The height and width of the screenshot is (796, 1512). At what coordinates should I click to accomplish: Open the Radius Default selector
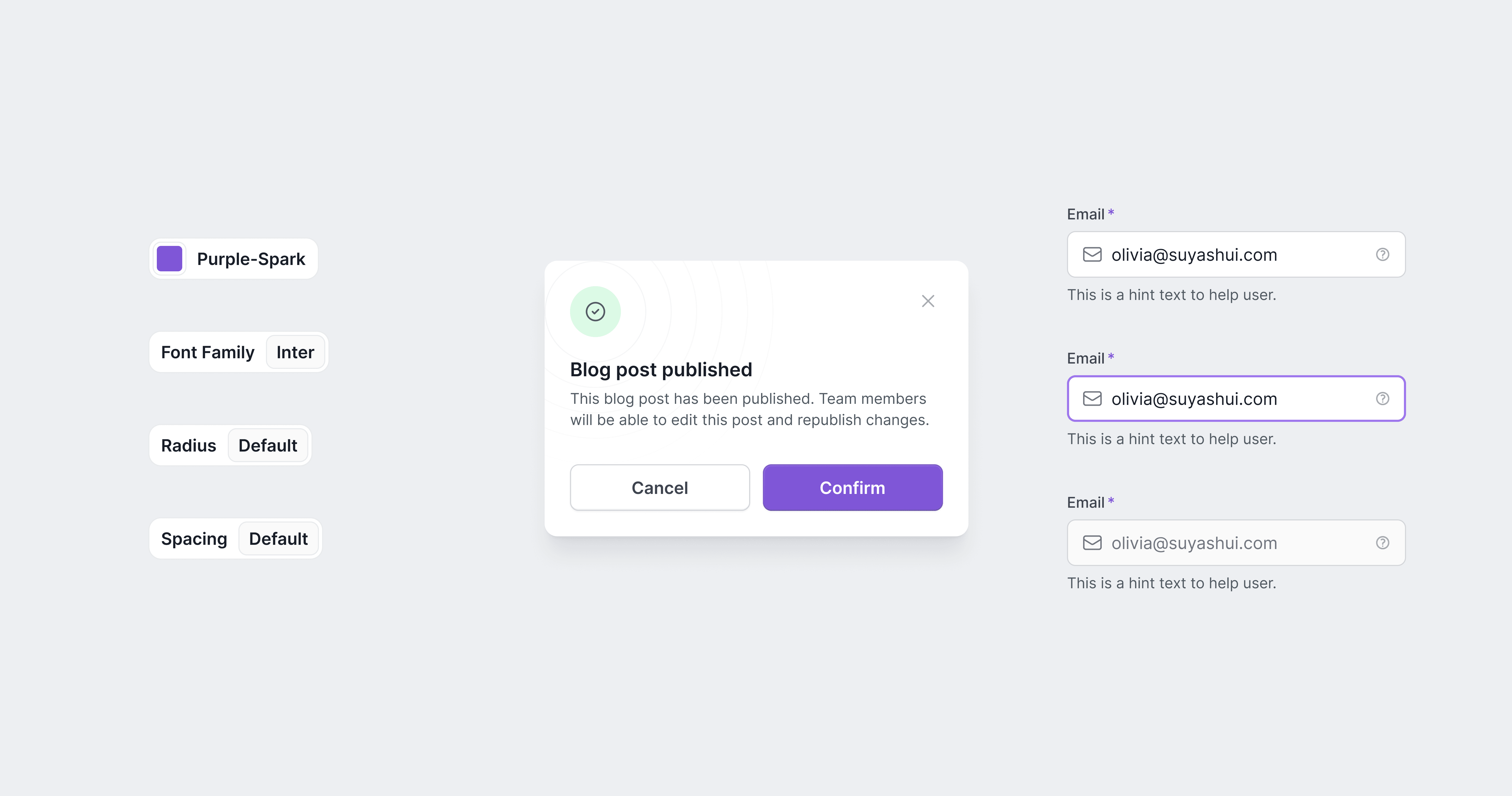coord(268,445)
